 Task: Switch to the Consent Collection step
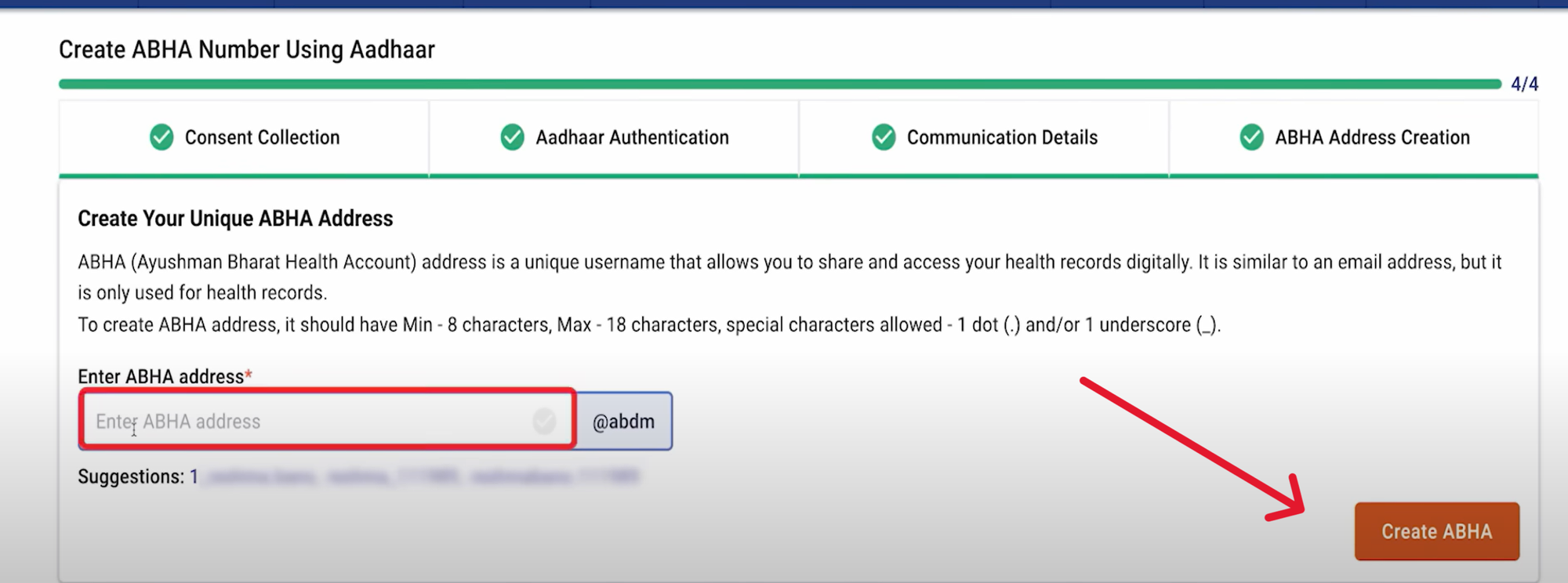click(262, 137)
